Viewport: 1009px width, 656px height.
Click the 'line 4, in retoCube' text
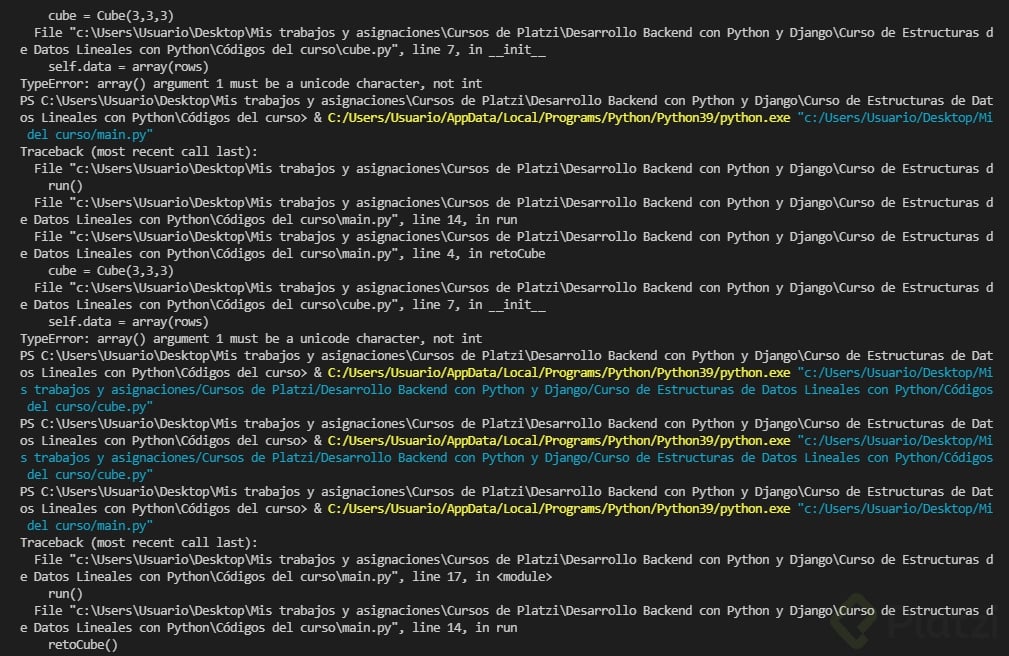[x=478, y=254]
